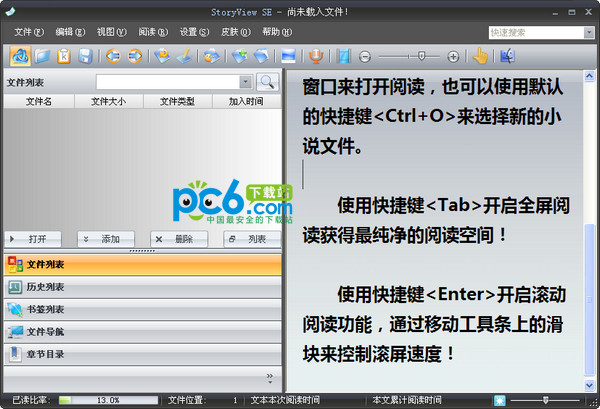The image size is (600, 409).
Task: Click the Mac Finder face toolbar icon
Action: coord(507,56)
